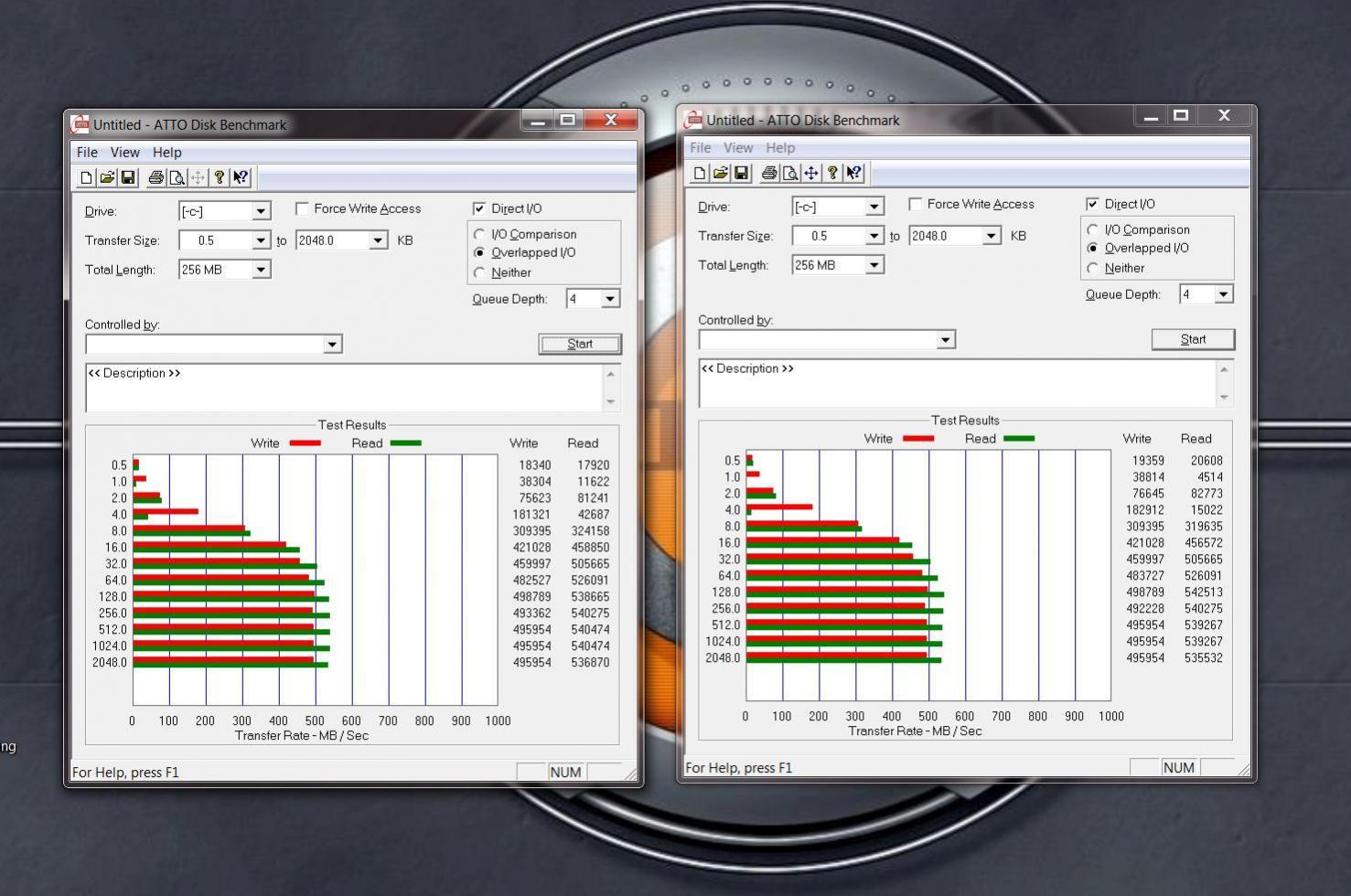1351x896 pixels.
Task: Minimize the right ATTO window
Action: coord(1151,116)
